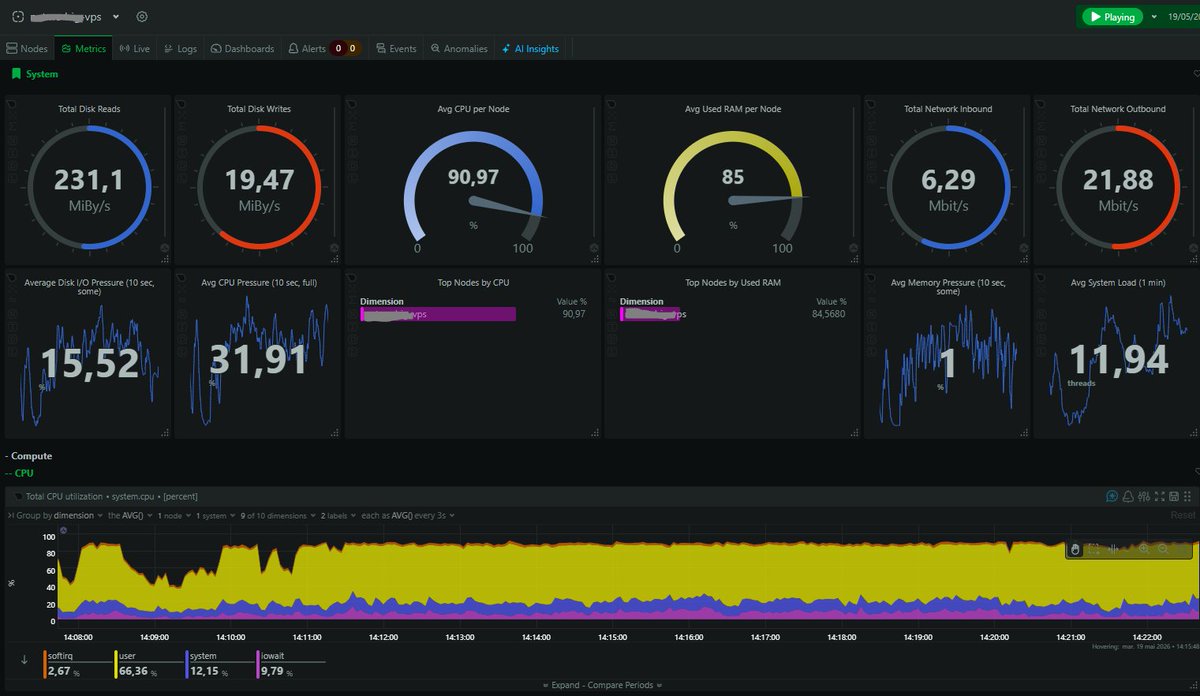
Task: Switch to the Live tab
Action: 134,48
